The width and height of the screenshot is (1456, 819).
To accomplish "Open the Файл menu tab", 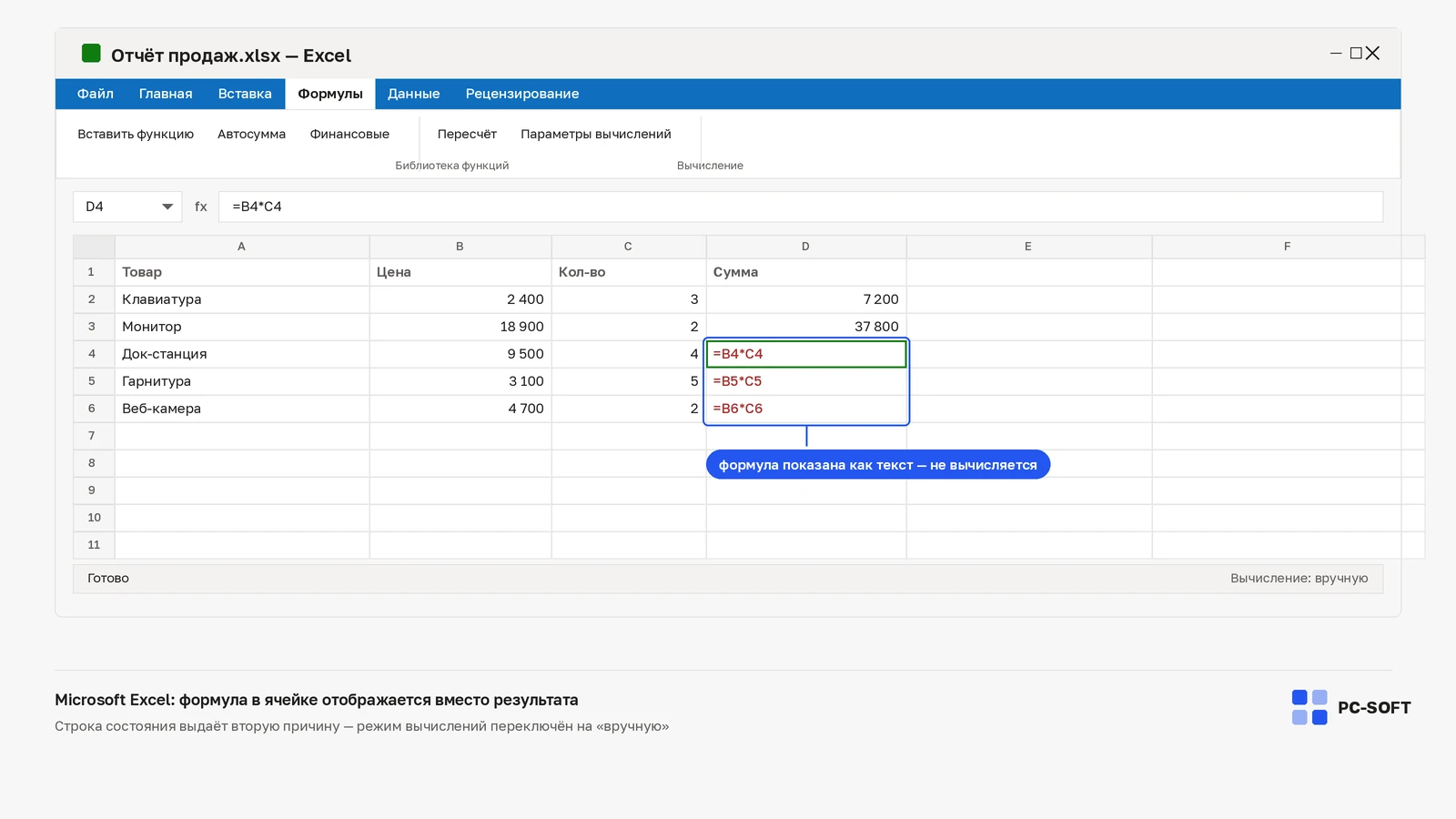I will (x=96, y=94).
